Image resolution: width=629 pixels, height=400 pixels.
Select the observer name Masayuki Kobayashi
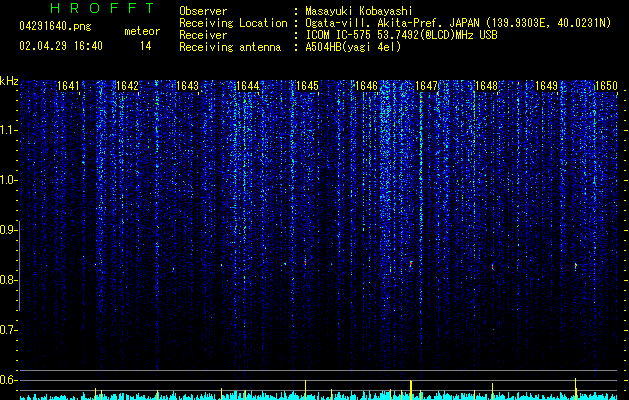tap(359, 11)
